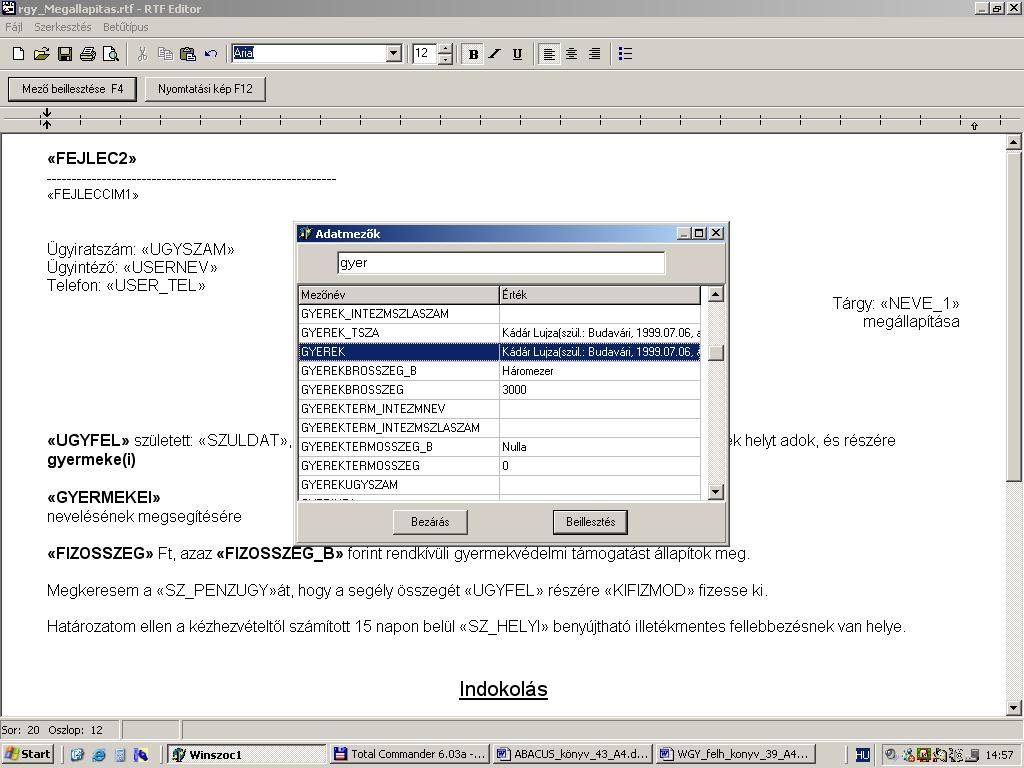Switch to WGY_felh_konyv_39_A4 document in taskbar
This screenshot has width=1024, height=768.
point(736,754)
